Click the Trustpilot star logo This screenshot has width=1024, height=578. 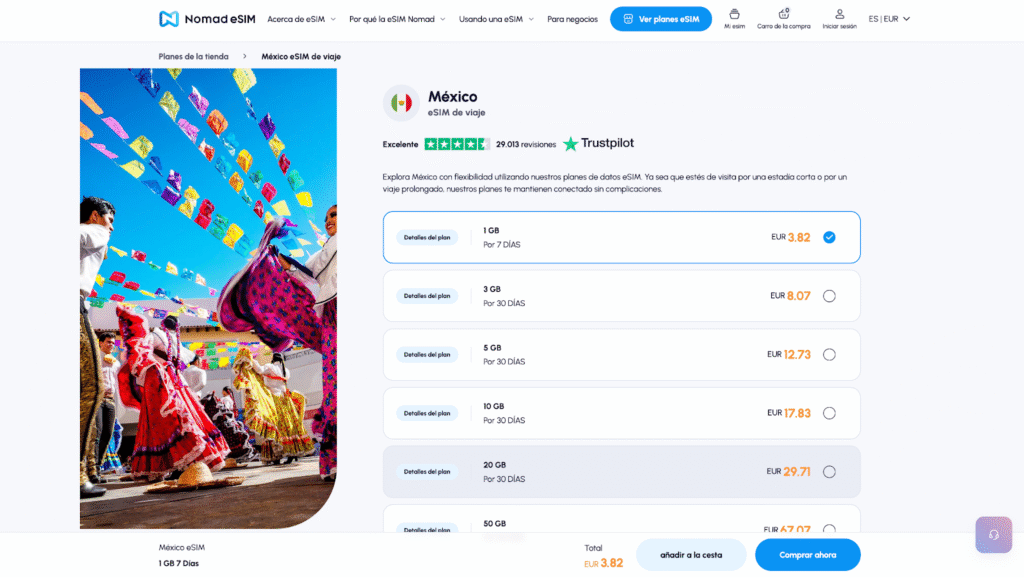pos(571,144)
